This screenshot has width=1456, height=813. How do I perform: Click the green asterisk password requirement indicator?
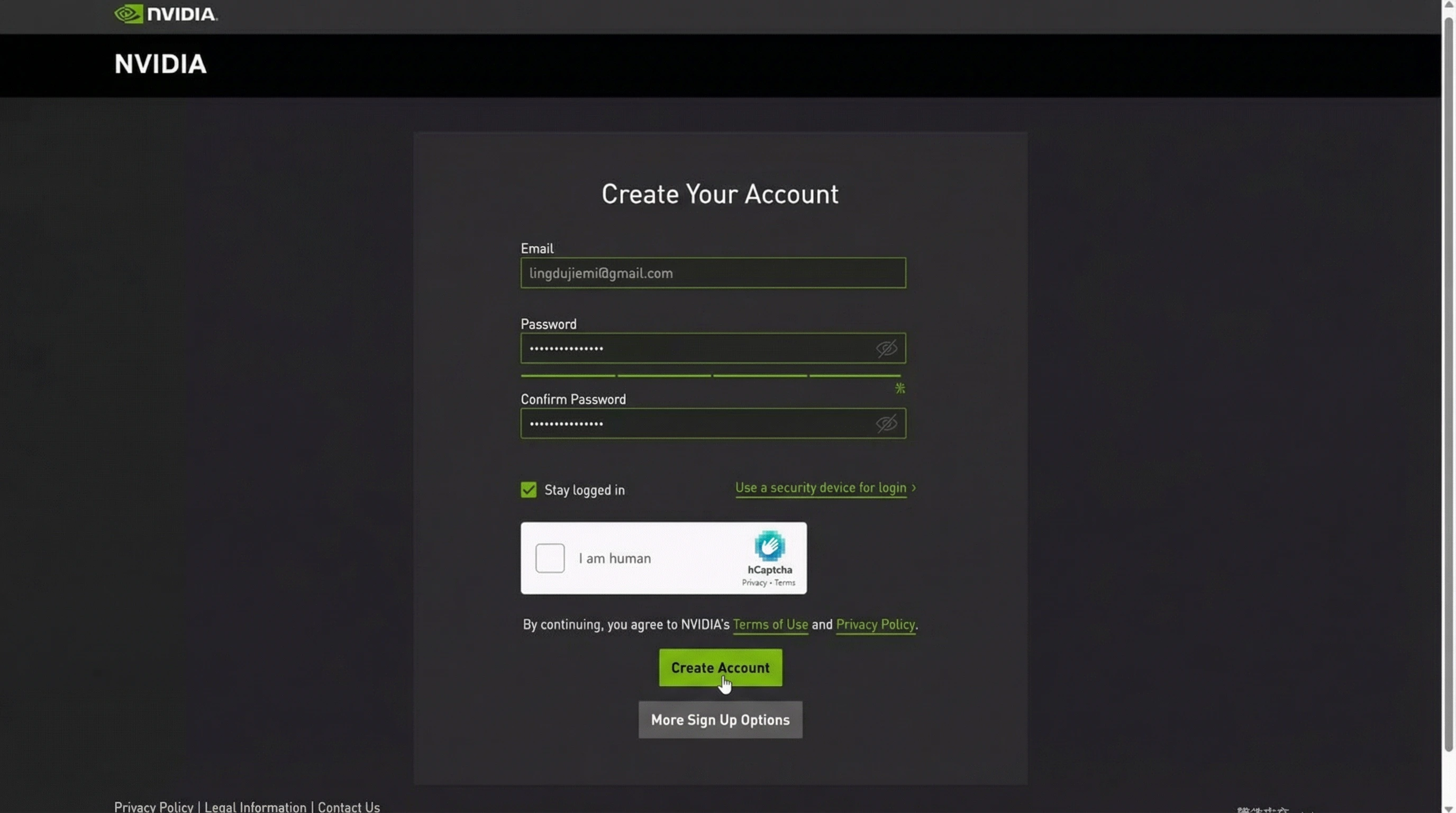coord(899,388)
